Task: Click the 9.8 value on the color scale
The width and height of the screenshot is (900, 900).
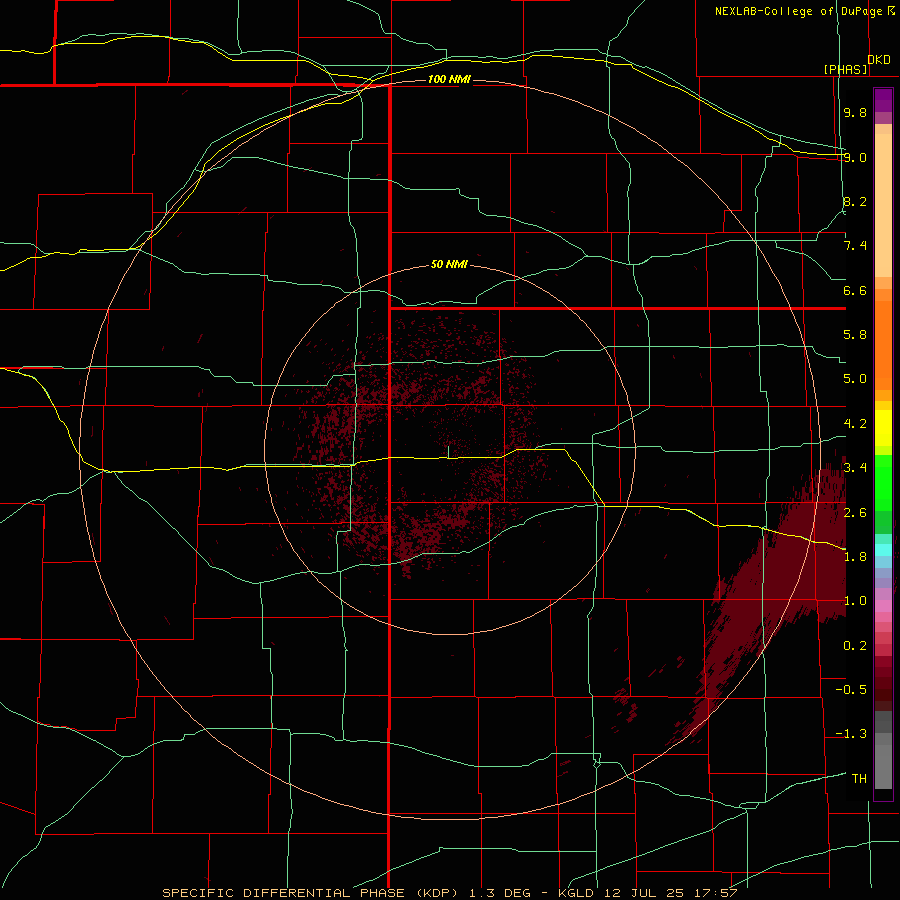Action: [x=855, y=112]
